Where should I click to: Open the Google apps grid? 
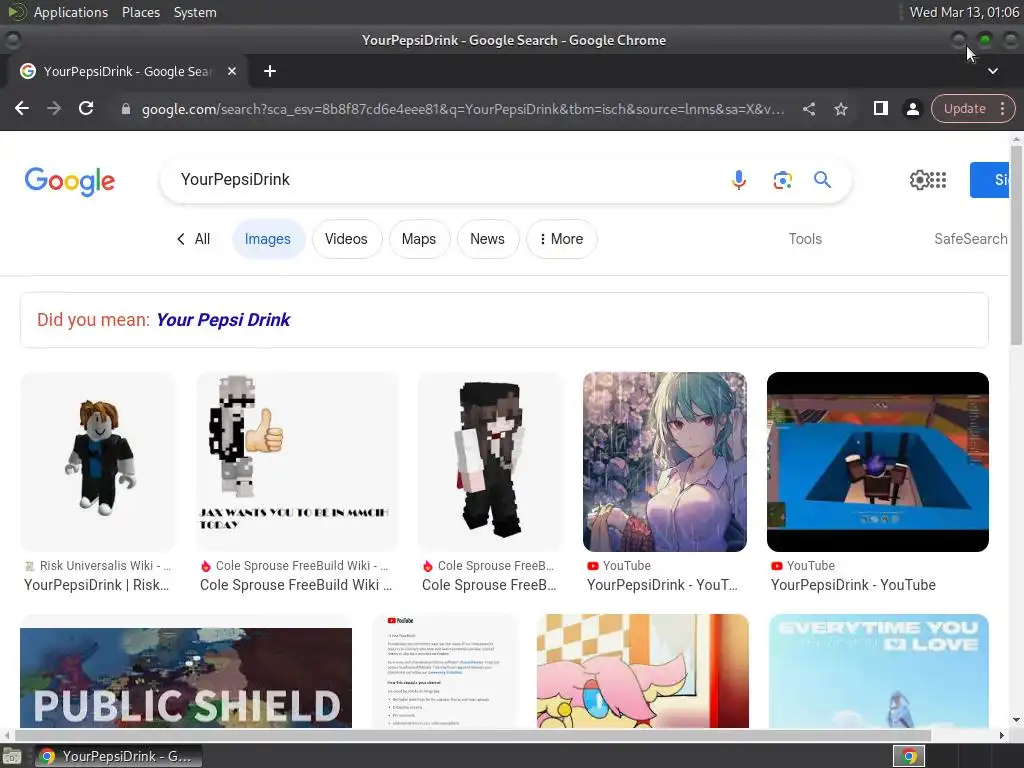(938, 180)
